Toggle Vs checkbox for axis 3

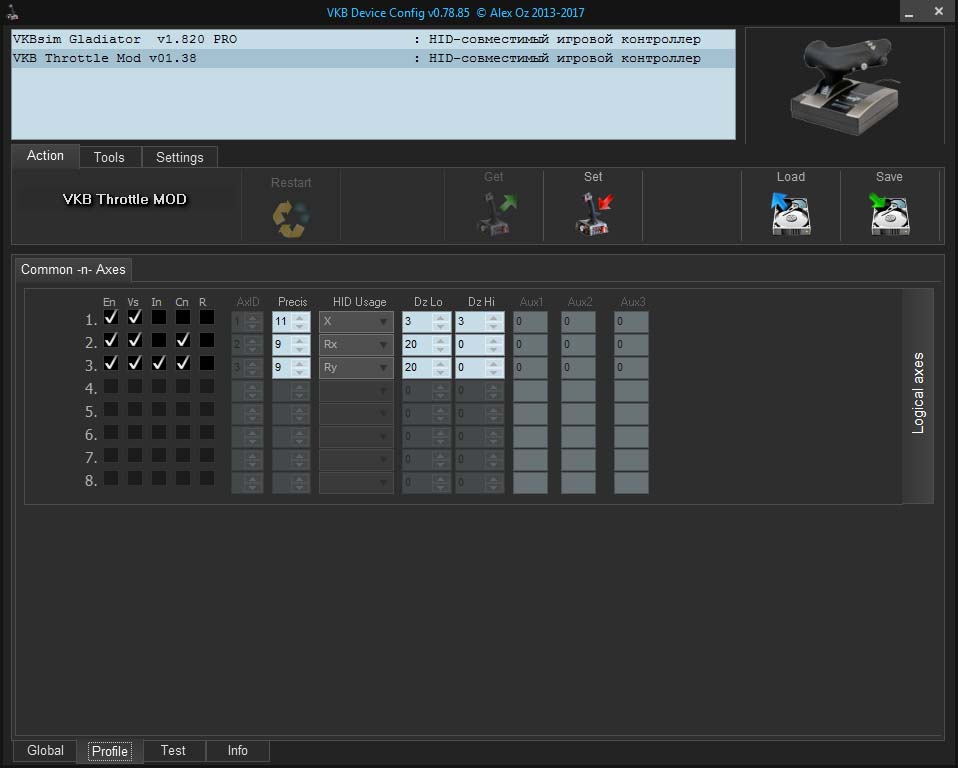pyautogui.click(x=135, y=363)
